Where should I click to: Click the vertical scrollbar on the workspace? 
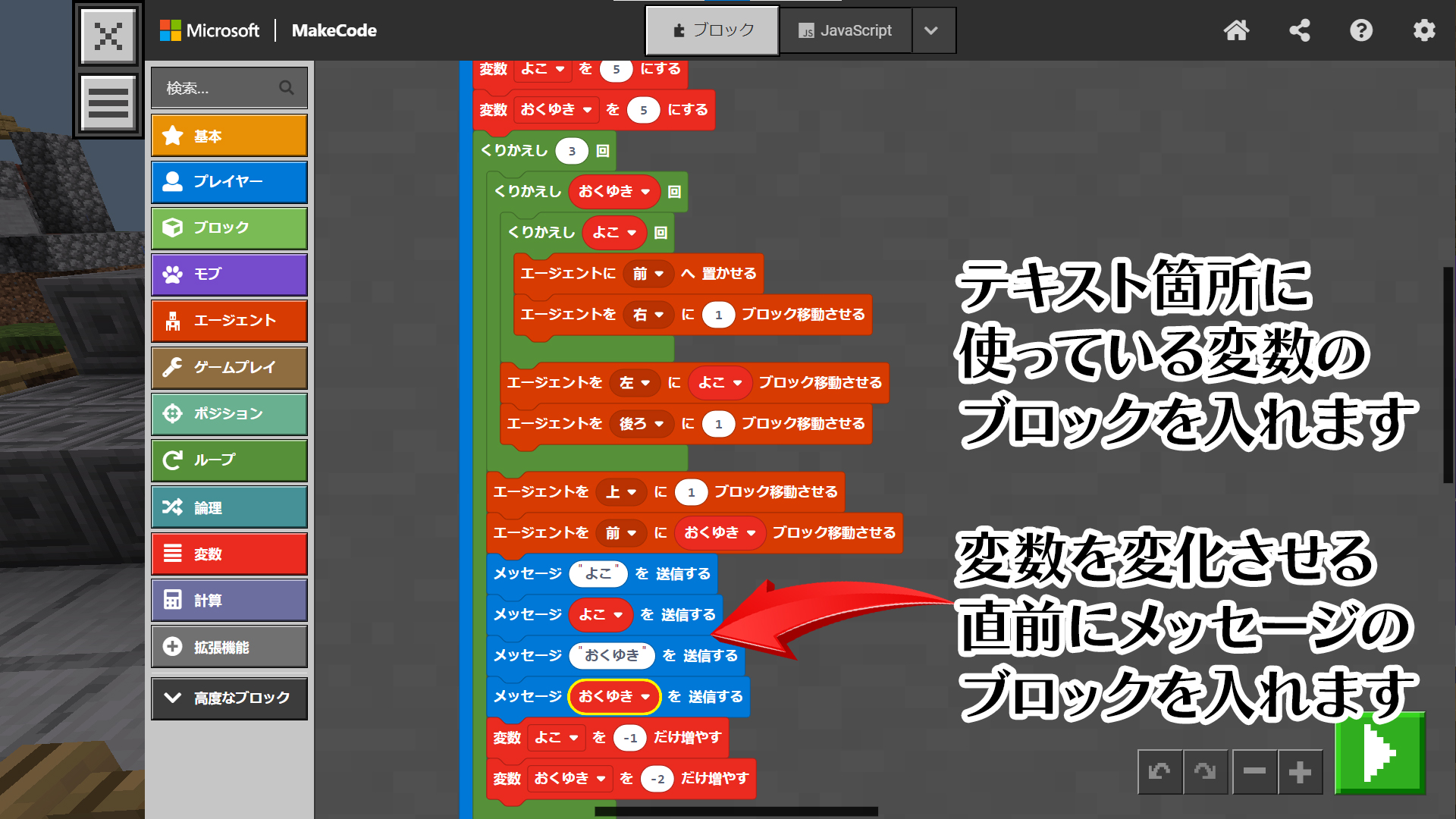click(1447, 375)
